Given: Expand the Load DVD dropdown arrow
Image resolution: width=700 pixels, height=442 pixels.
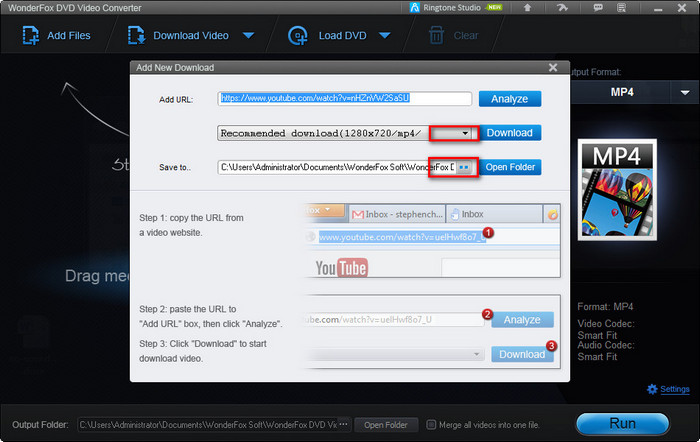Looking at the screenshot, I should (385, 35).
